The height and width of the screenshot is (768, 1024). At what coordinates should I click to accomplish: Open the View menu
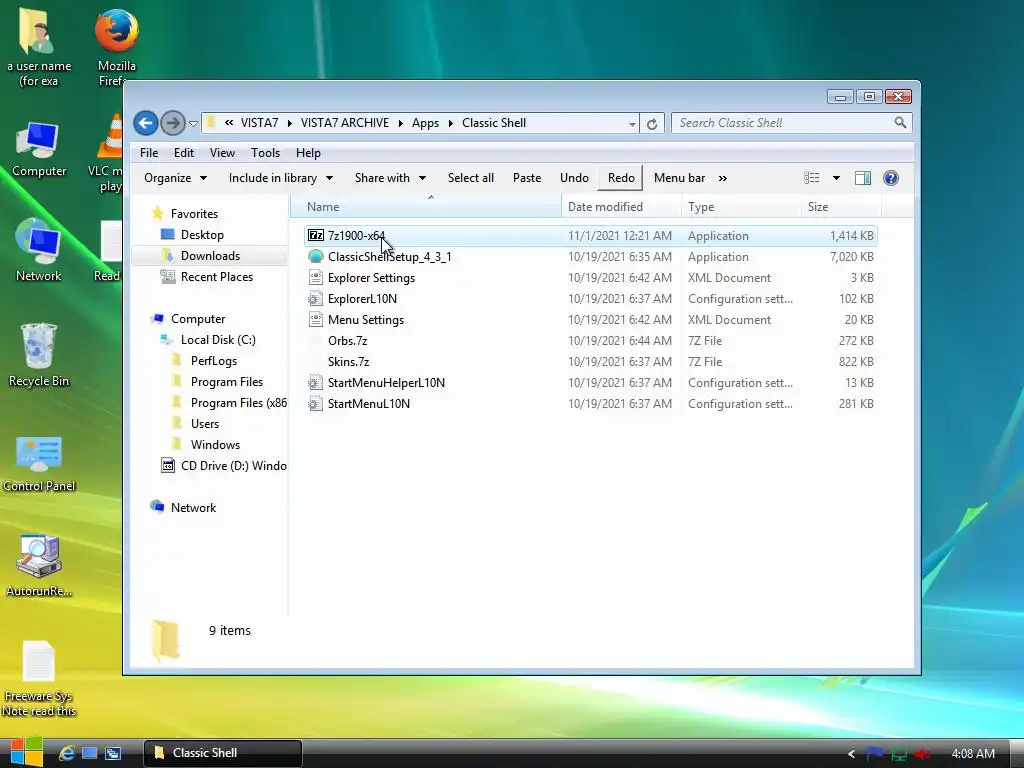[x=222, y=153]
